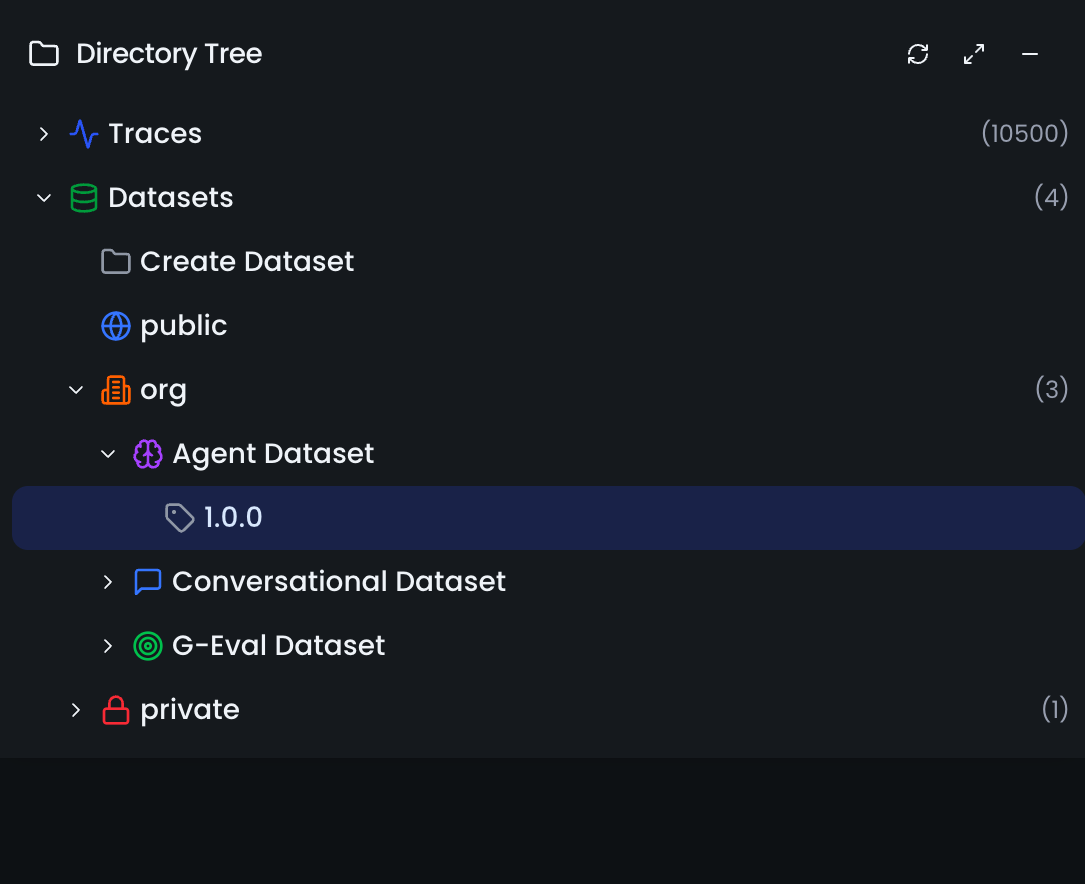Select the G-Eval Dataset label

coord(278,646)
